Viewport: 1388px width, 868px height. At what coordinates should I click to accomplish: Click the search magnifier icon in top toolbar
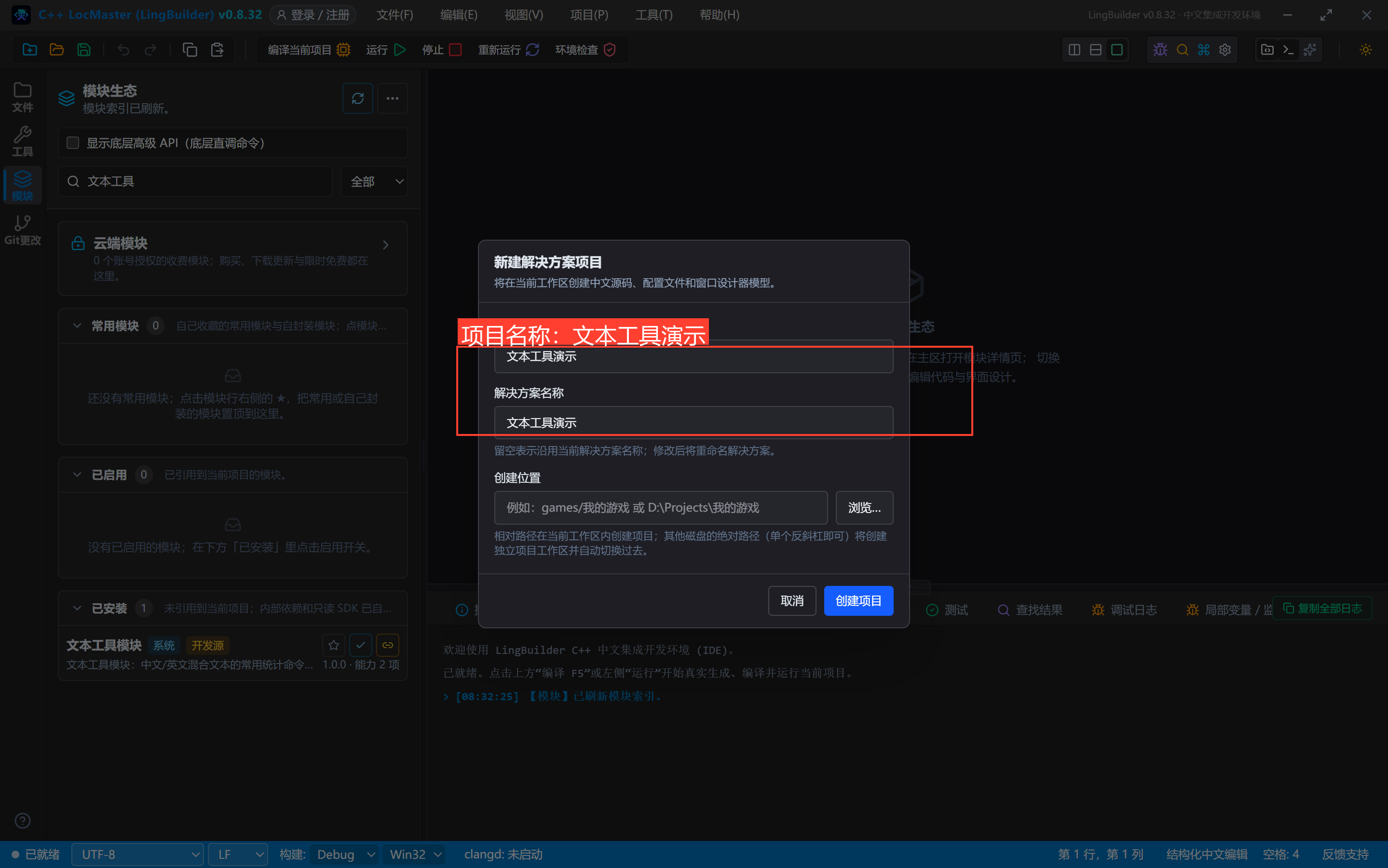pyautogui.click(x=1182, y=50)
